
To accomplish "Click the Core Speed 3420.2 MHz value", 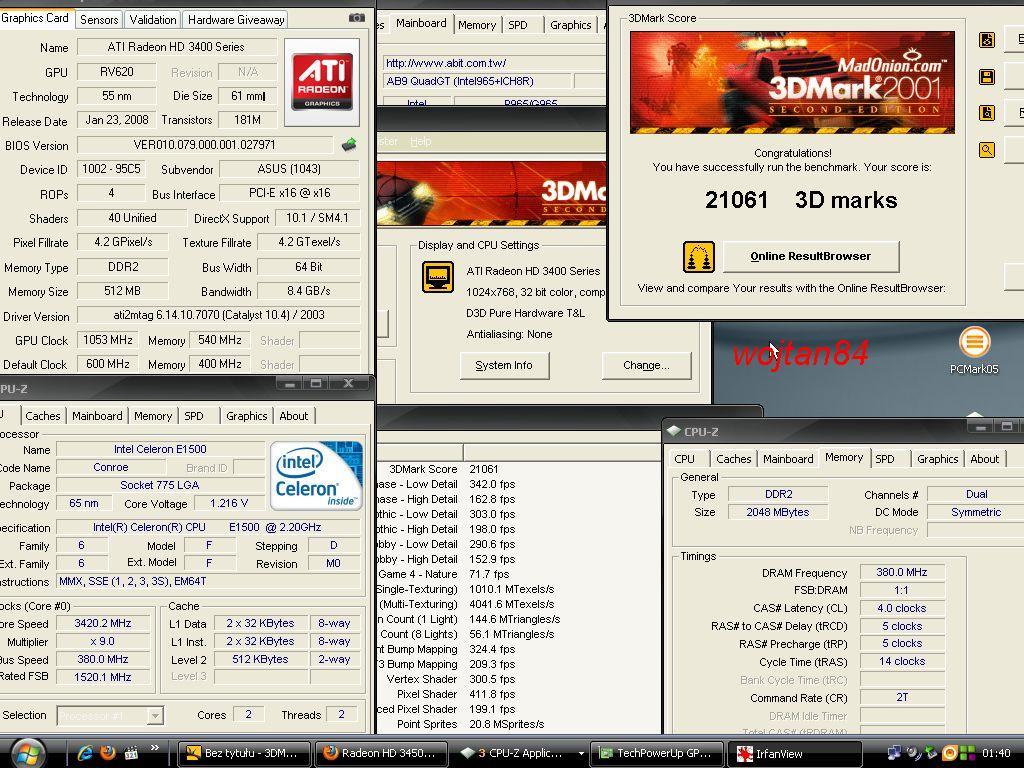I will [x=103, y=624].
